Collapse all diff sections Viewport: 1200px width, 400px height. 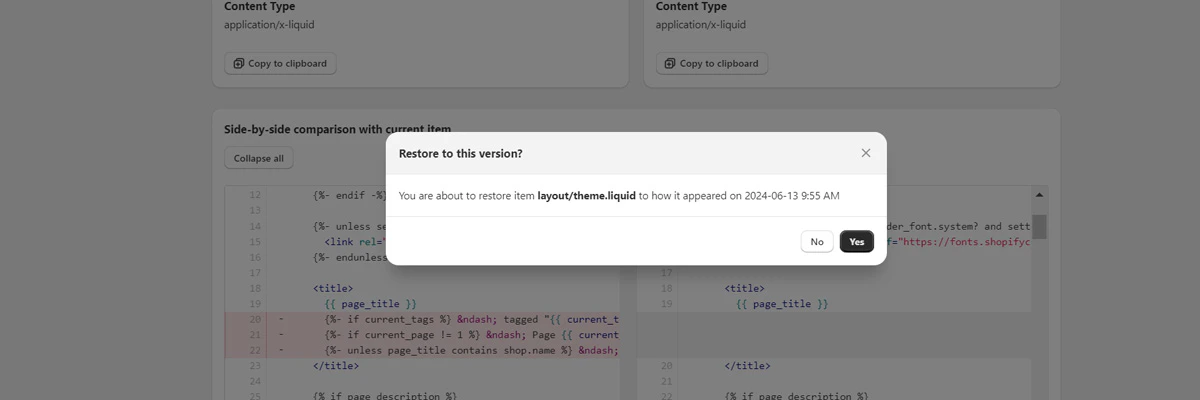259,158
